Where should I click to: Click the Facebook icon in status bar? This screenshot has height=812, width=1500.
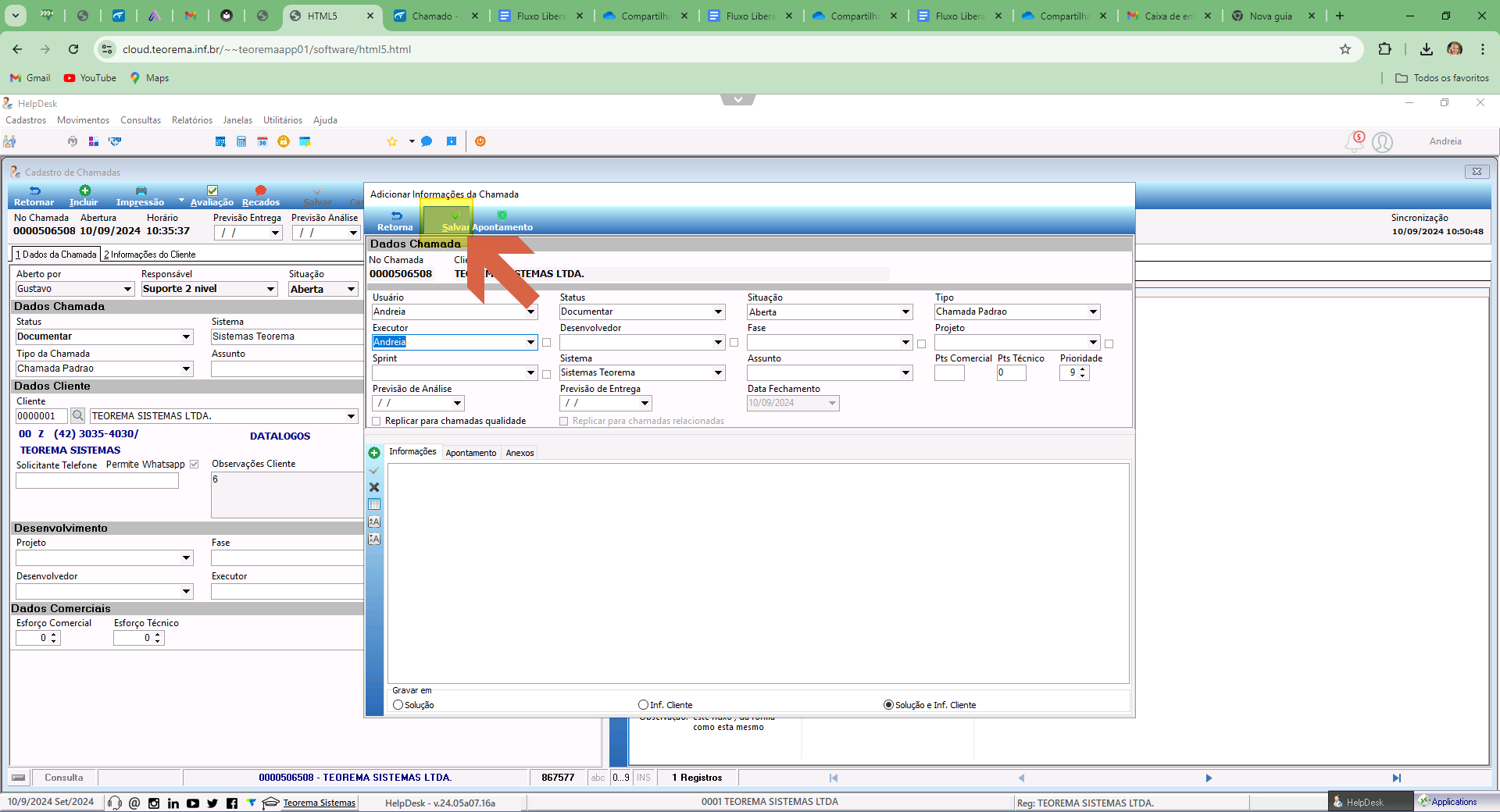tap(232, 803)
